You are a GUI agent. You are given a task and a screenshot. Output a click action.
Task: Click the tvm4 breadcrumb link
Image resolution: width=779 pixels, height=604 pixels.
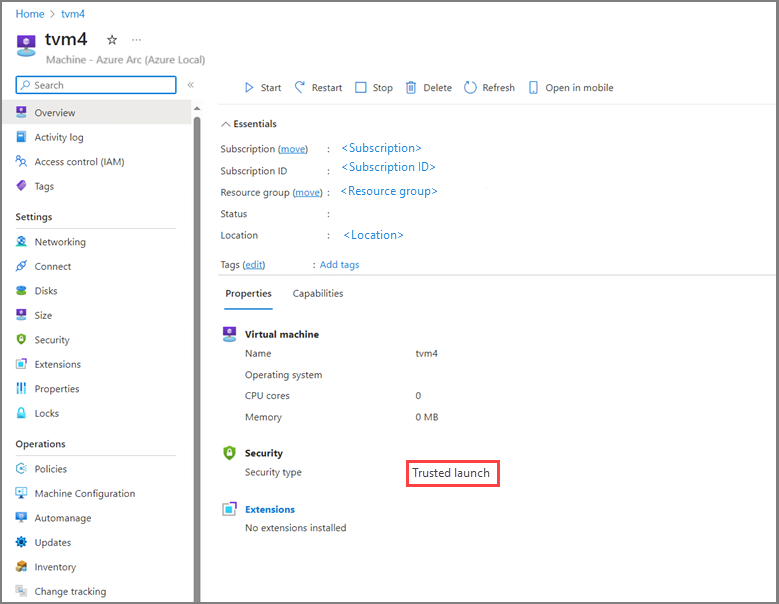tap(73, 14)
